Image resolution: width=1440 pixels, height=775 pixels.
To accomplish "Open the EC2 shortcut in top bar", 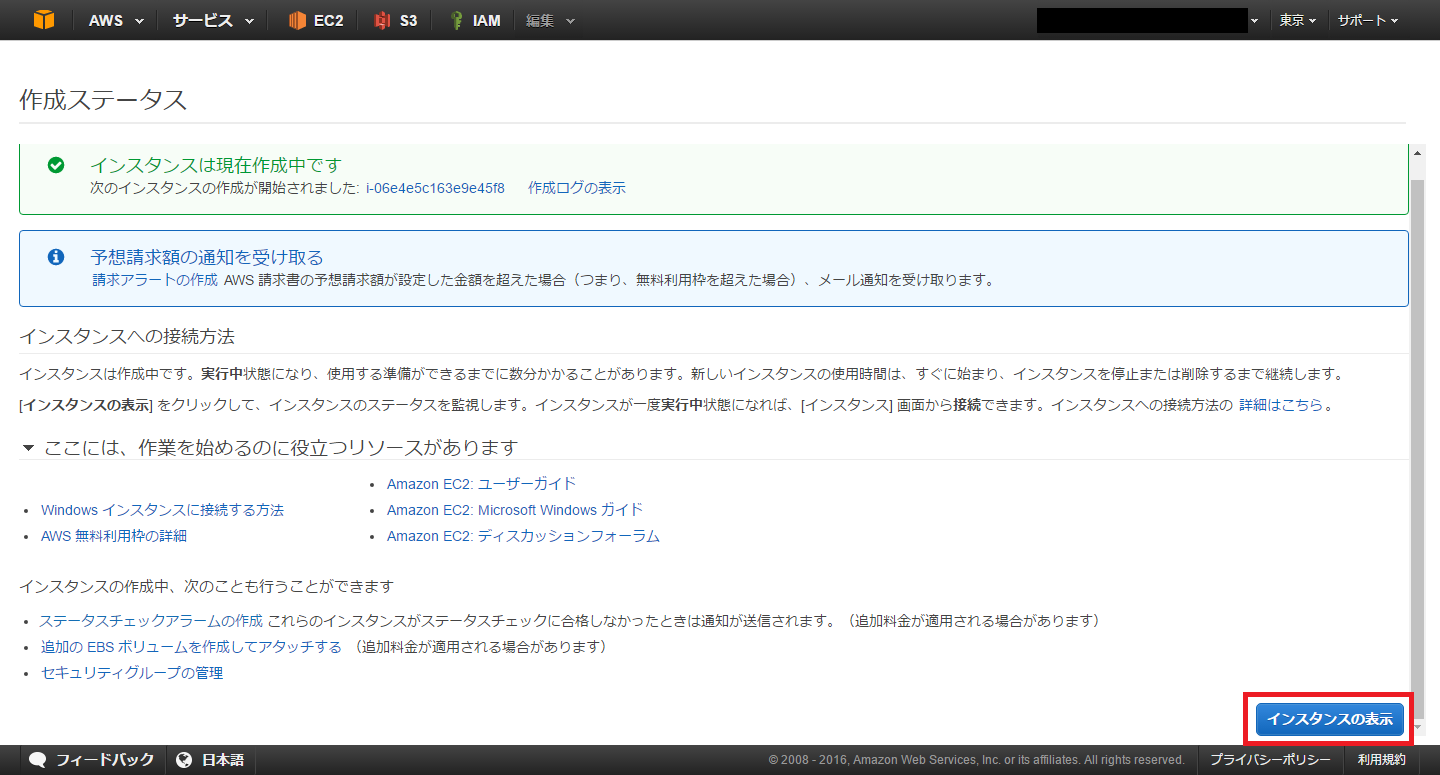I will coord(316,20).
